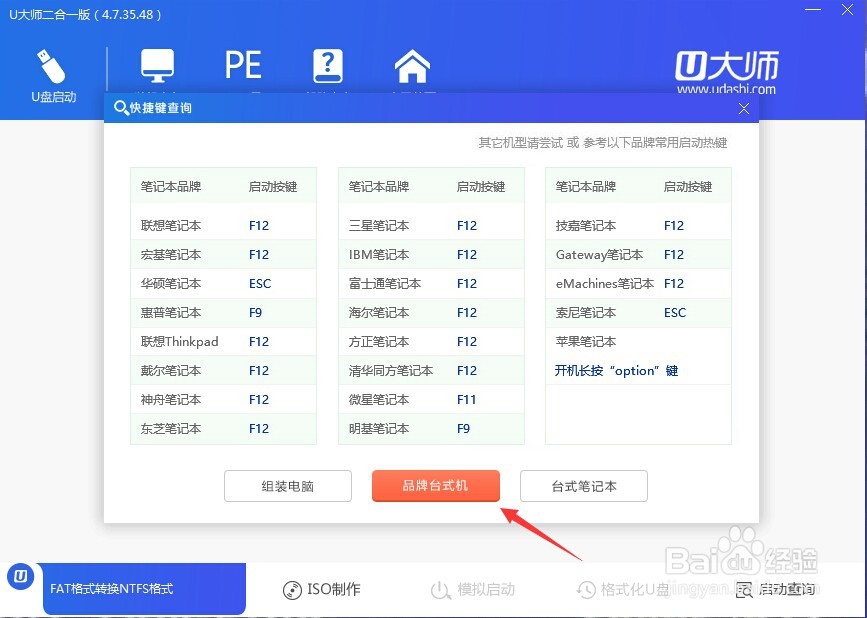Viewport: 867px width, 618px height.
Task: Select the 宏基笔记本 row
Action: tap(223, 254)
